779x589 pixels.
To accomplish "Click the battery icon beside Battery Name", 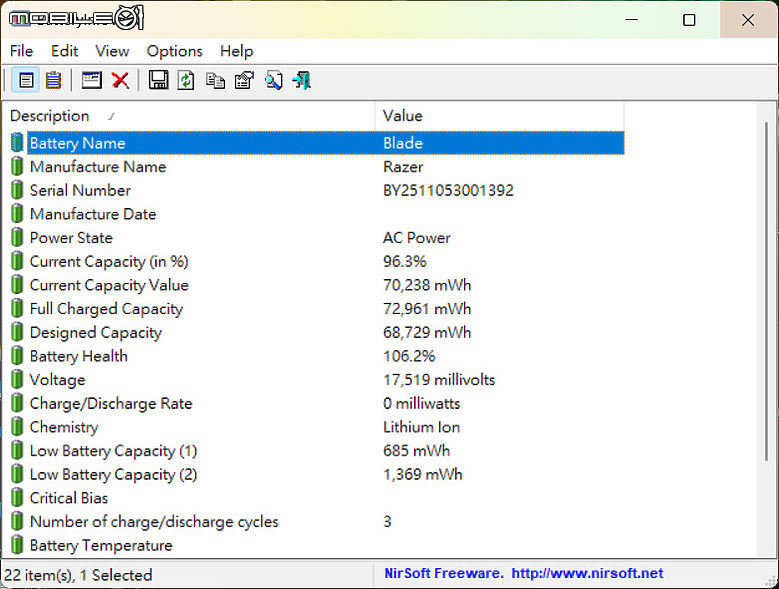I will (17, 143).
